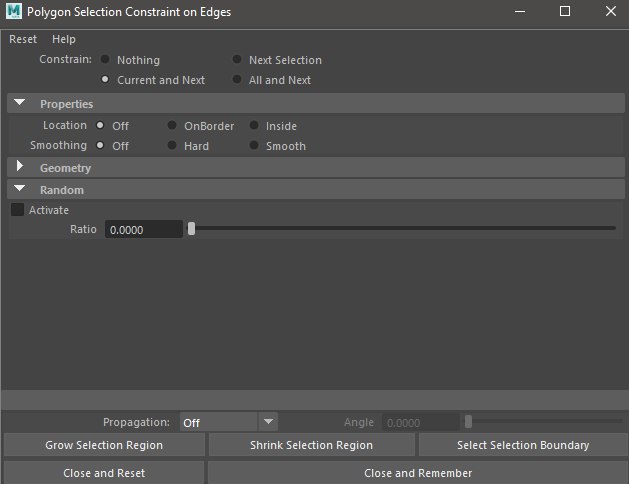Expand the Geometry section

click(x=19, y=166)
